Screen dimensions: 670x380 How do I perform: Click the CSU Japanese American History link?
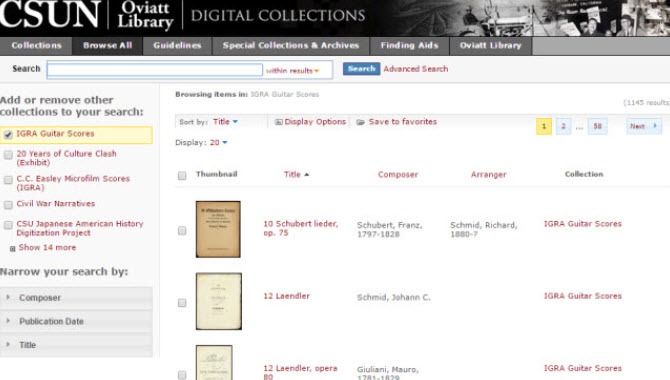click(80, 228)
